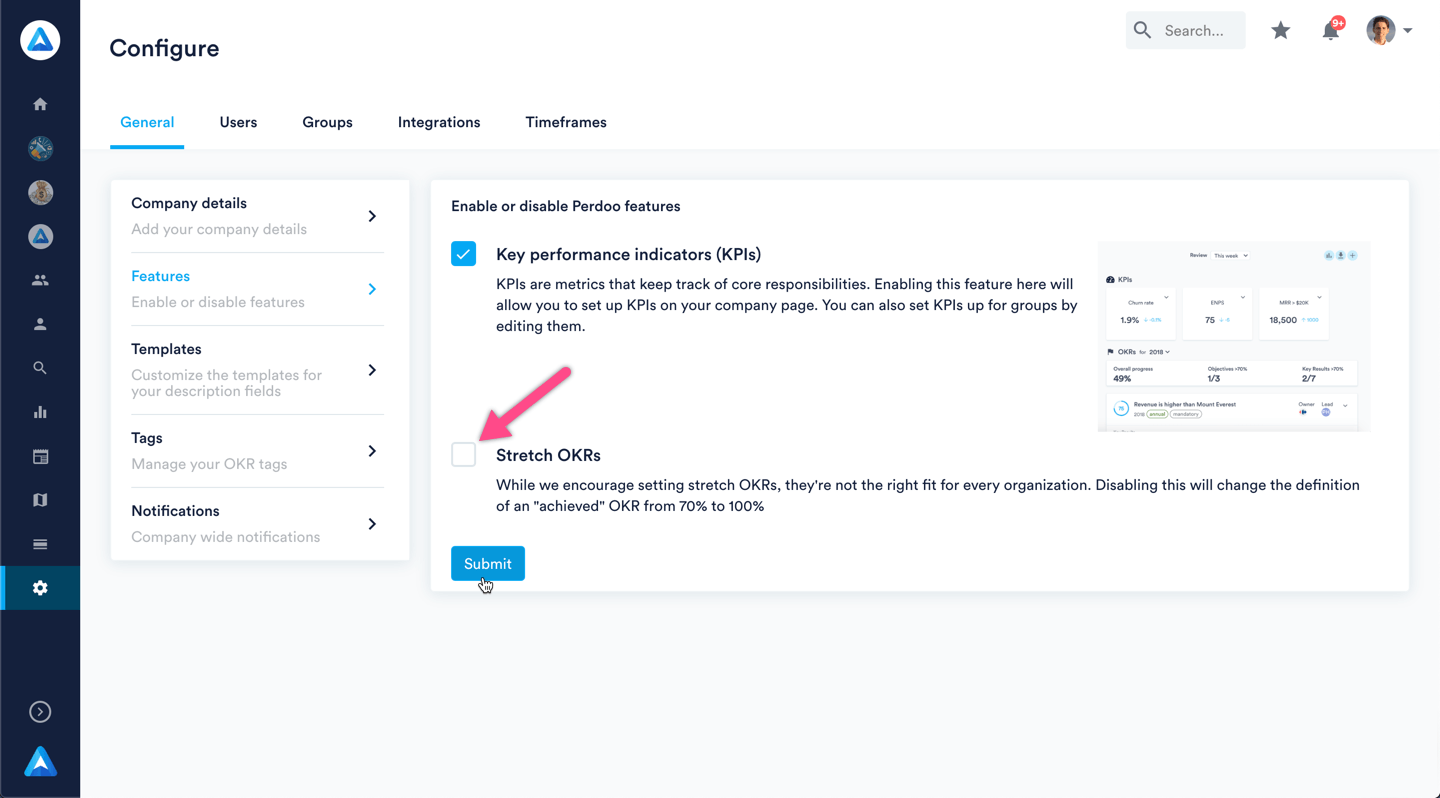Disable the Key performance indicators checkbox
This screenshot has width=1440, height=798.
pos(463,254)
